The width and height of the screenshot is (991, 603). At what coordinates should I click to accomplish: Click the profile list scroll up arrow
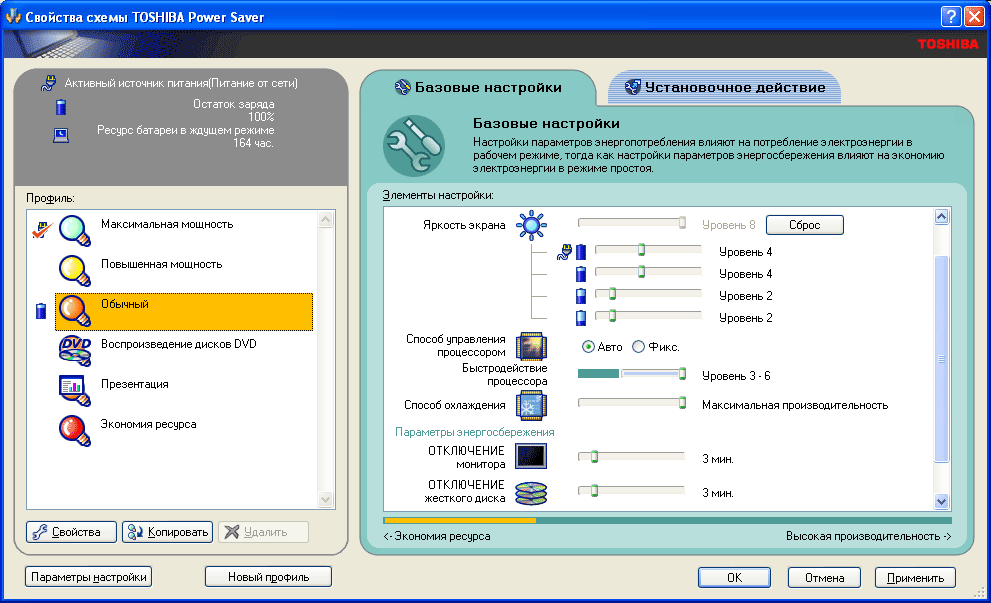point(326,220)
